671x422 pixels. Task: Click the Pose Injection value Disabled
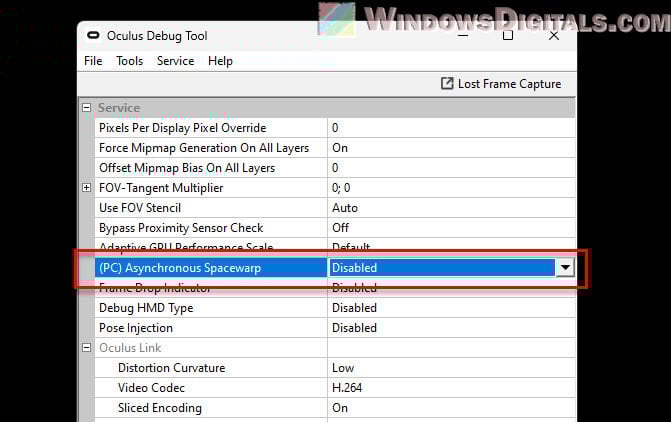click(354, 328)
